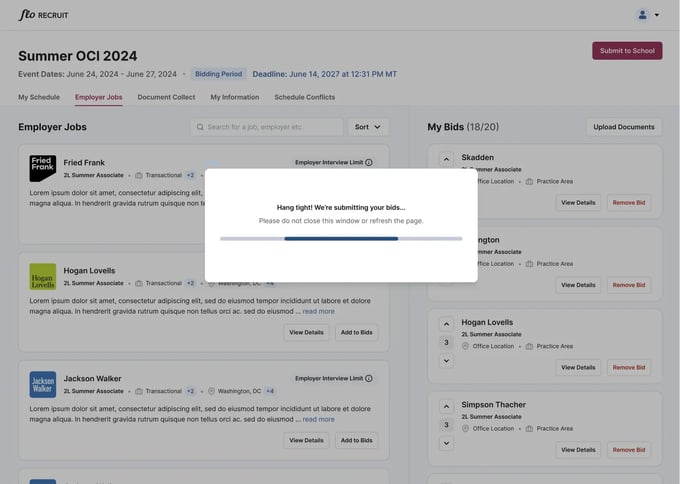Image resolution: width=680 pixels, height=484 pixels.
Task: Click Hogan Lovells bid rank number
Action: (x=446, y=342)
